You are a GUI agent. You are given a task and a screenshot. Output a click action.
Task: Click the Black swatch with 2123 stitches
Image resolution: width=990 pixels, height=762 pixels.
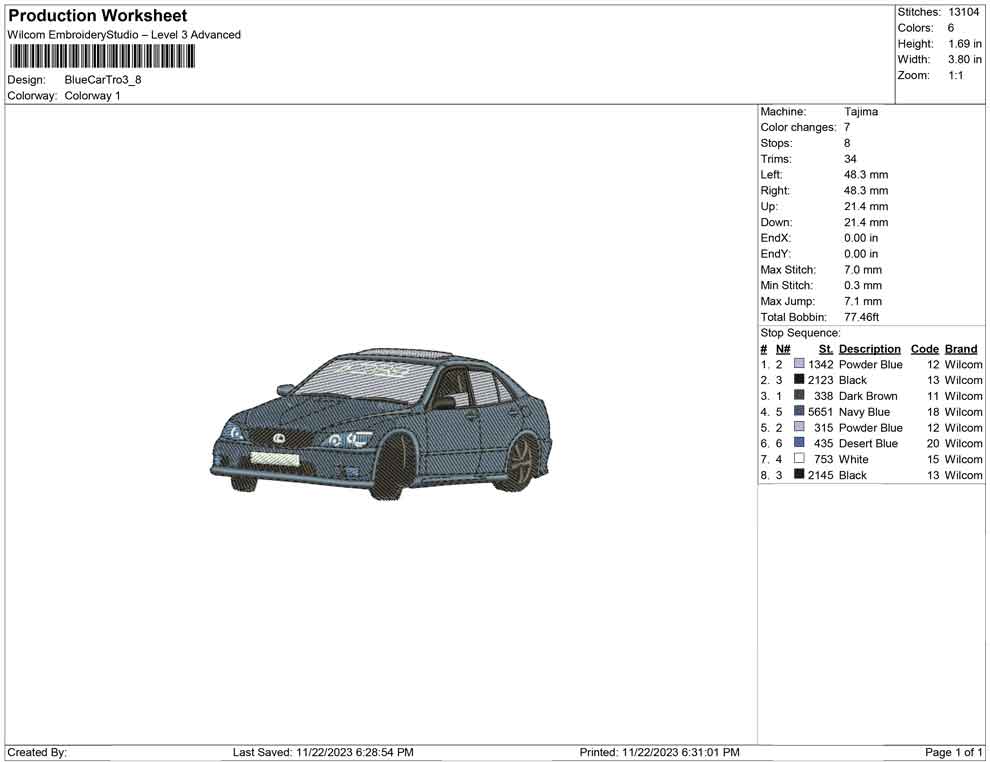pos(799,380)
